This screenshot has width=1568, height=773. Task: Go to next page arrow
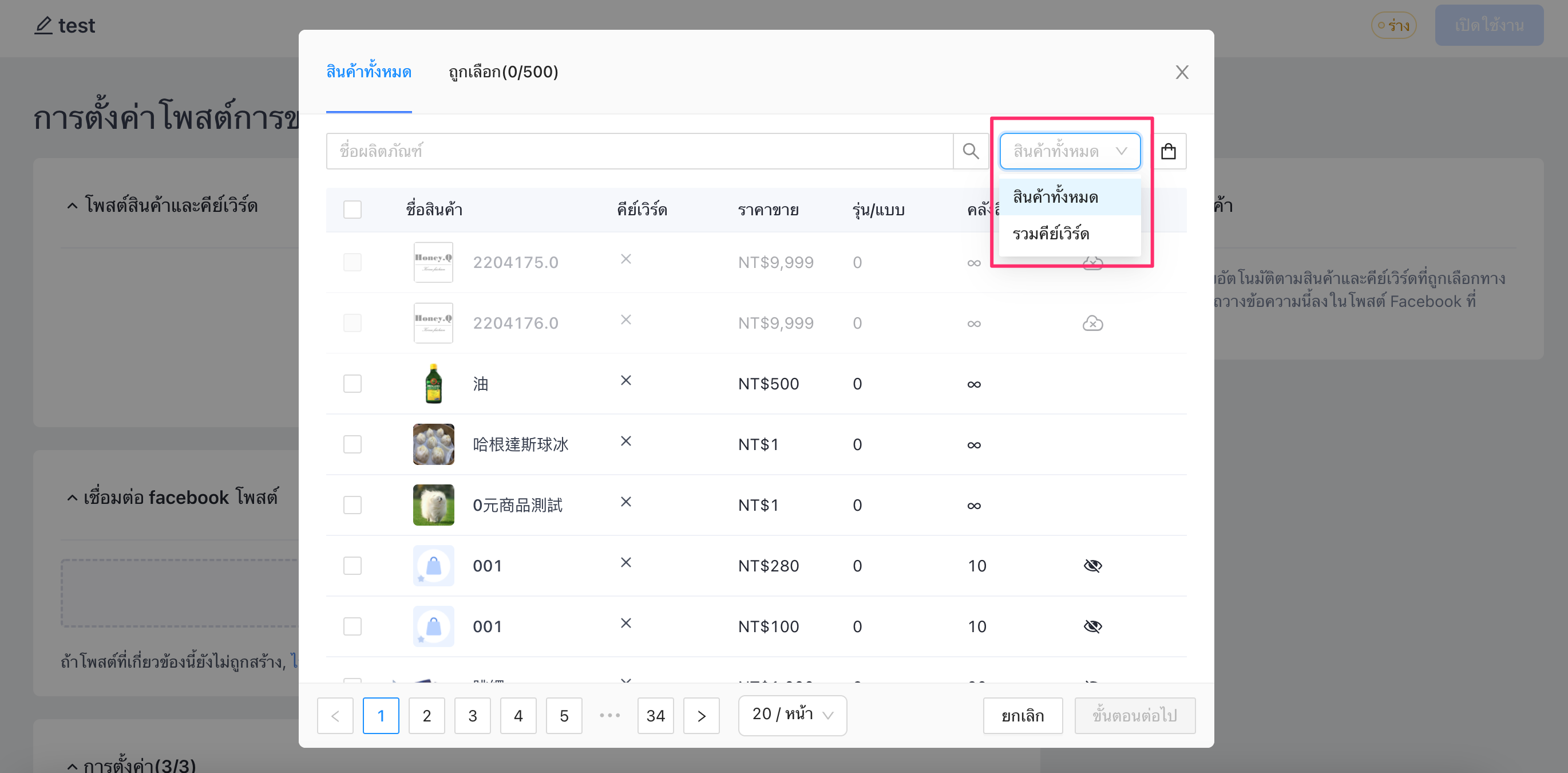[701, 716]
